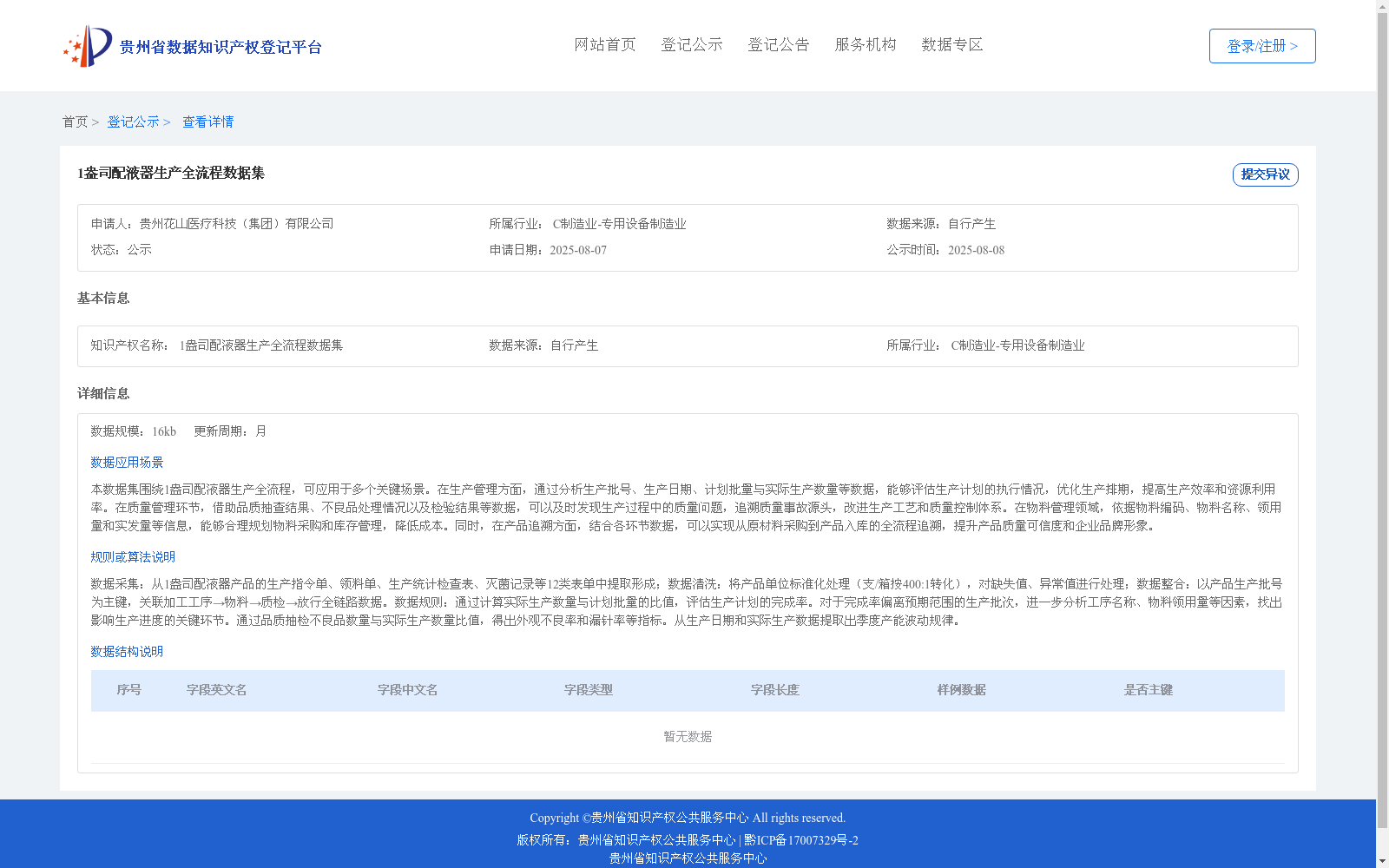Click 申请日期 value 2025-08-07
Image resolution: width=1389 pixels, height=868 pixels.
[x=578, y=250]
